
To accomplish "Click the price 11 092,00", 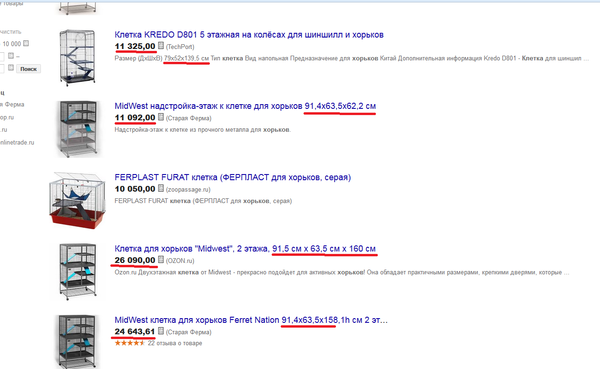I will point(135,118).
